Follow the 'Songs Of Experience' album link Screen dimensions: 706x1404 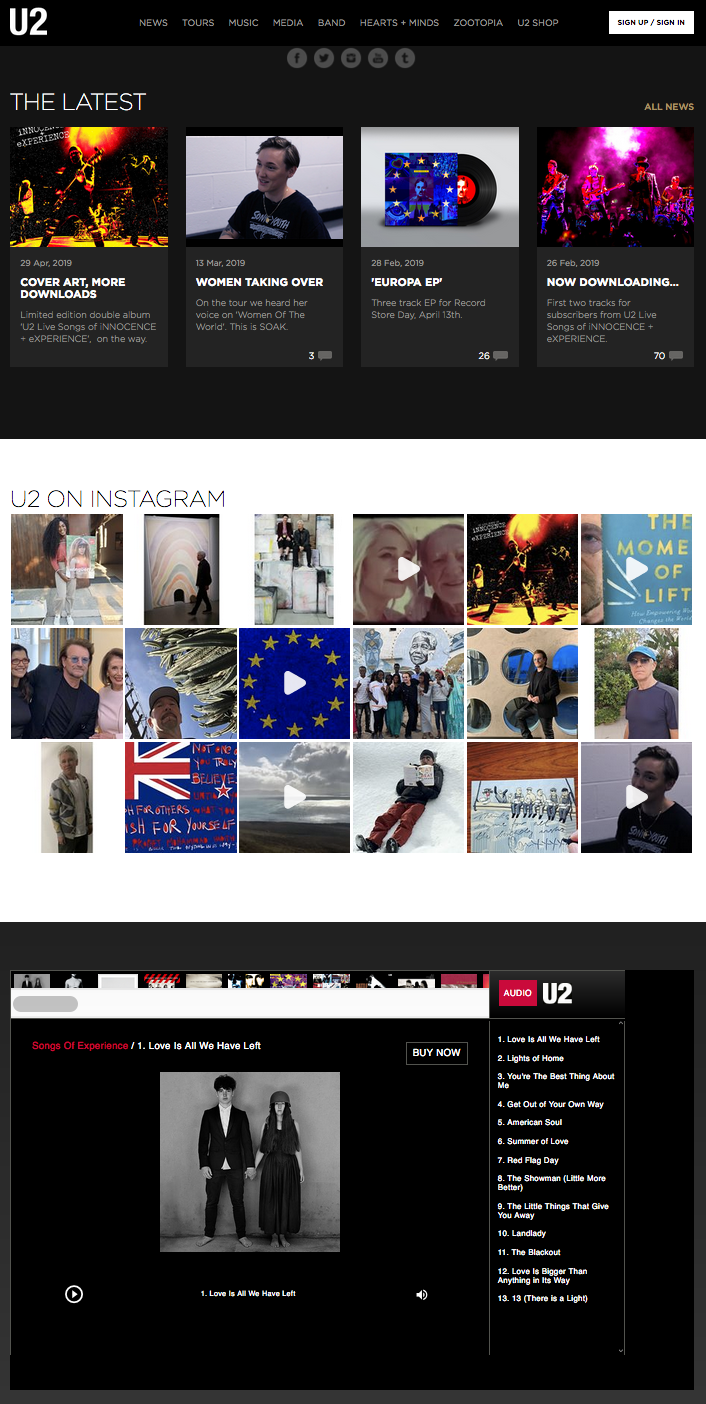[x=80, y=1046]
